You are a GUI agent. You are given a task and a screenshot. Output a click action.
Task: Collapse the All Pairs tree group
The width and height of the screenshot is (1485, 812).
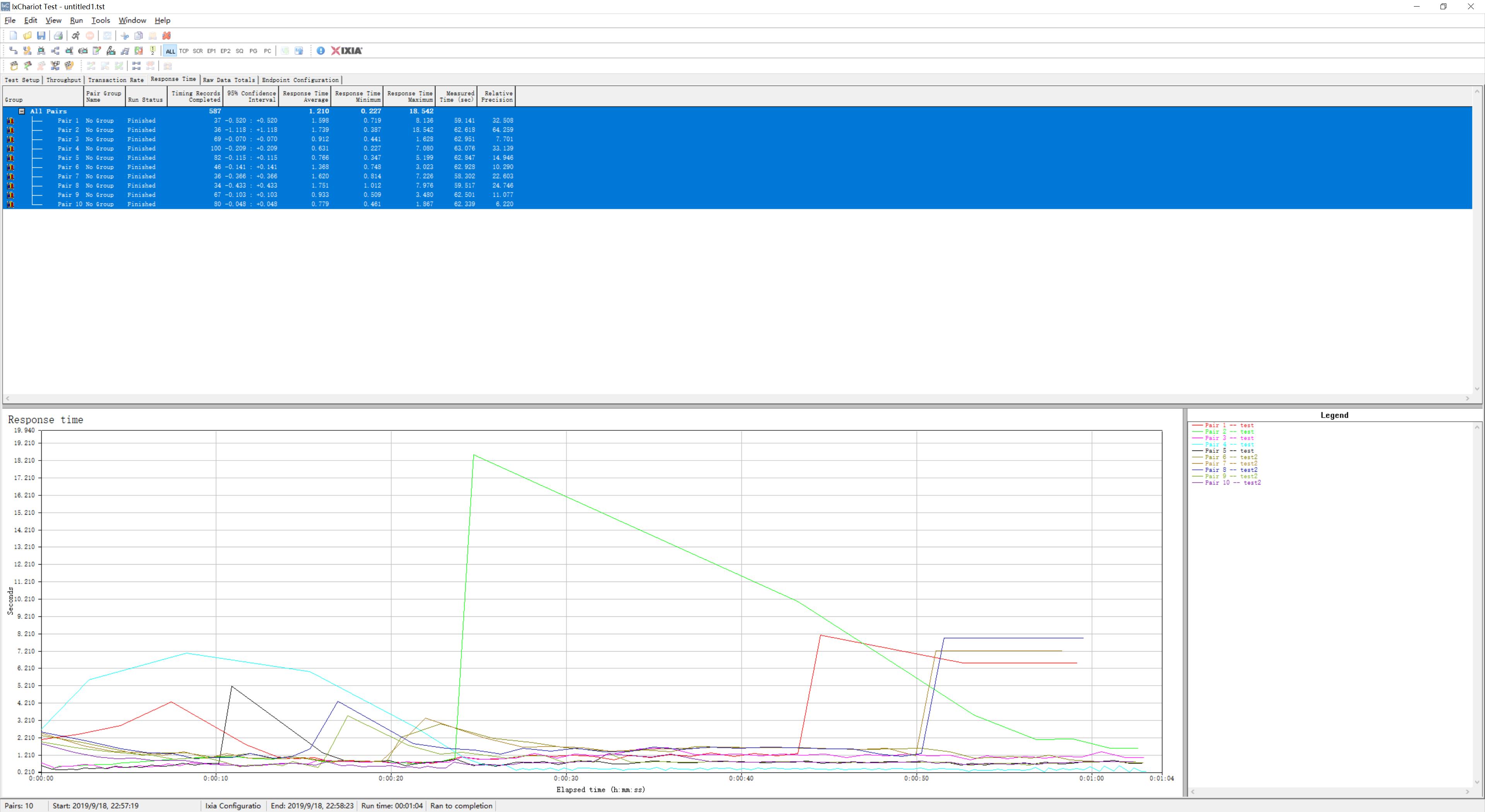coord(21,111)
